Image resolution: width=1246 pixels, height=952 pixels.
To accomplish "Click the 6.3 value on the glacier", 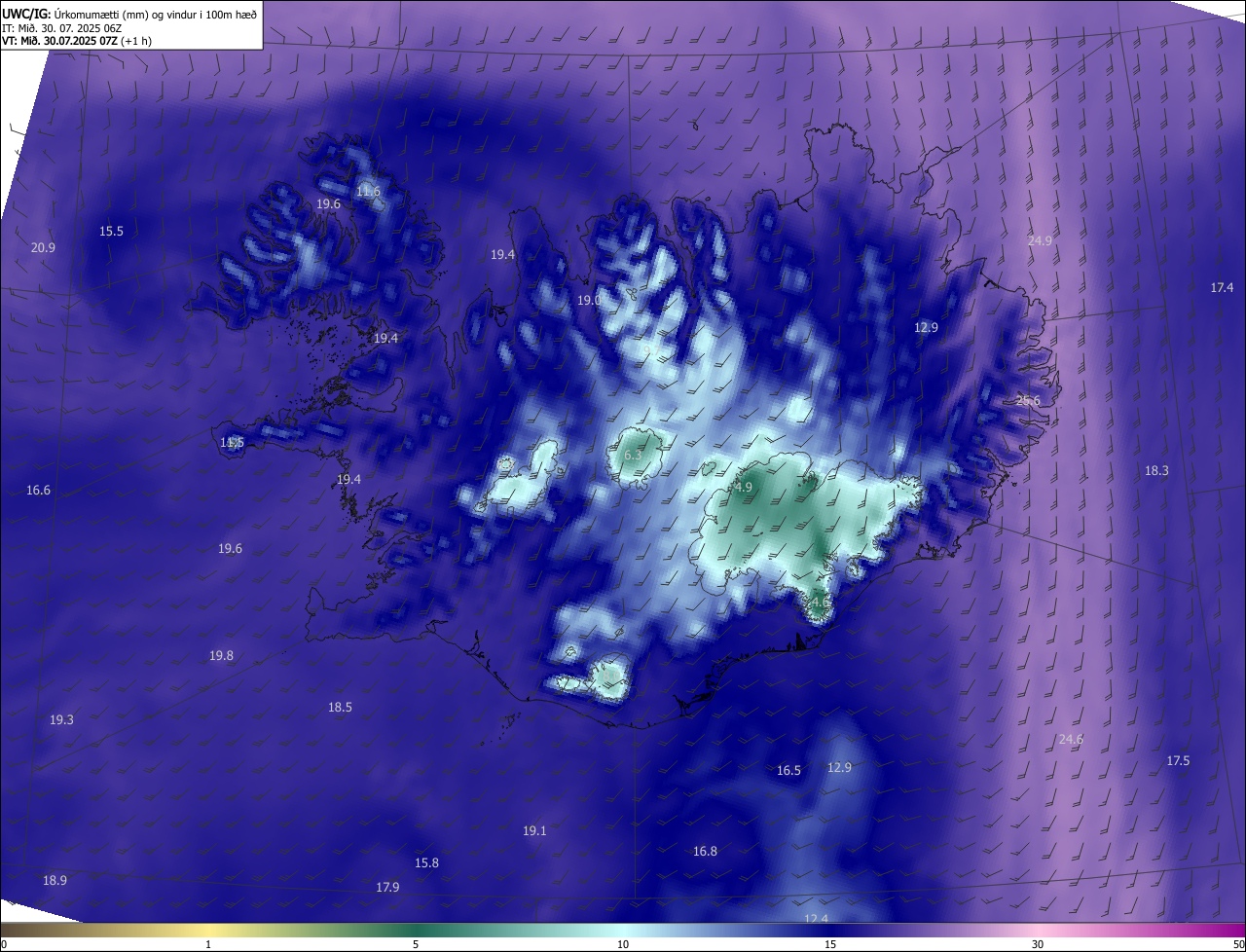I will pos(633,456).
